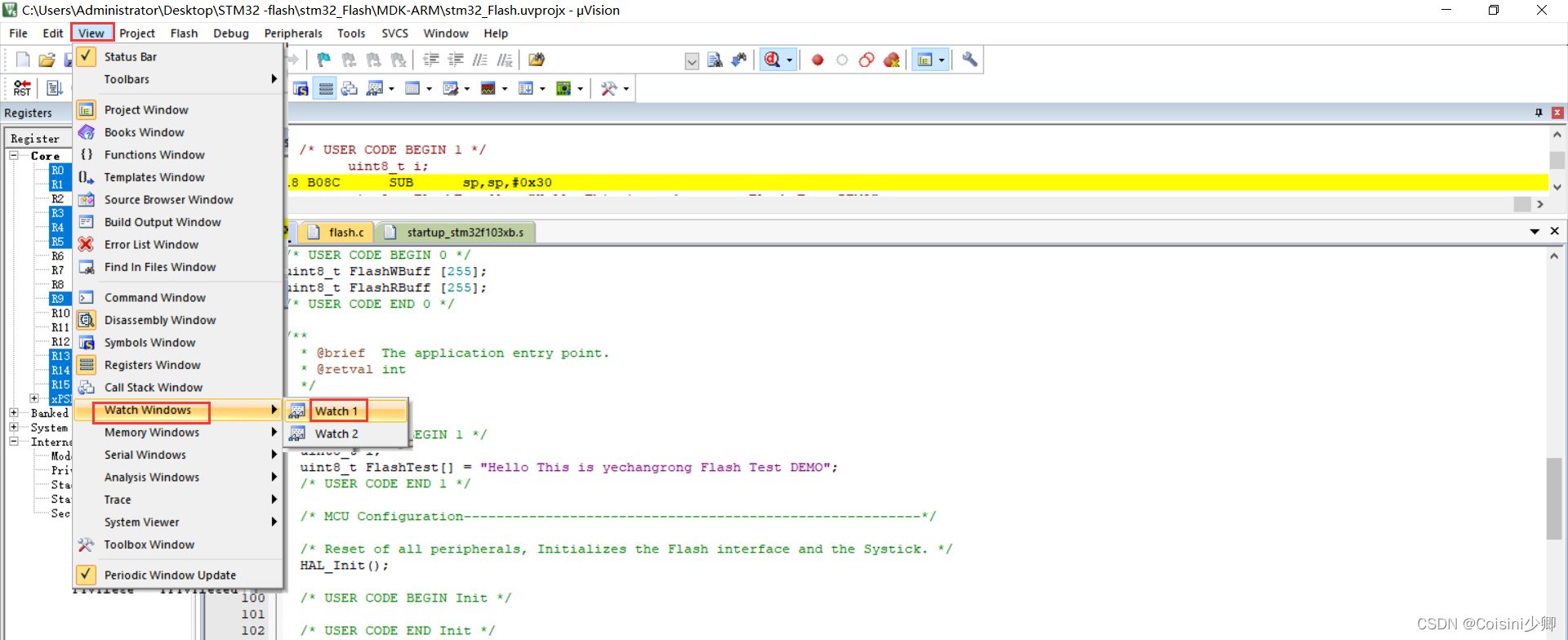This screenshot has height=640, width=1568.
Task: Click Memory Windows toolbar icon
Action: tap(412, 88)
